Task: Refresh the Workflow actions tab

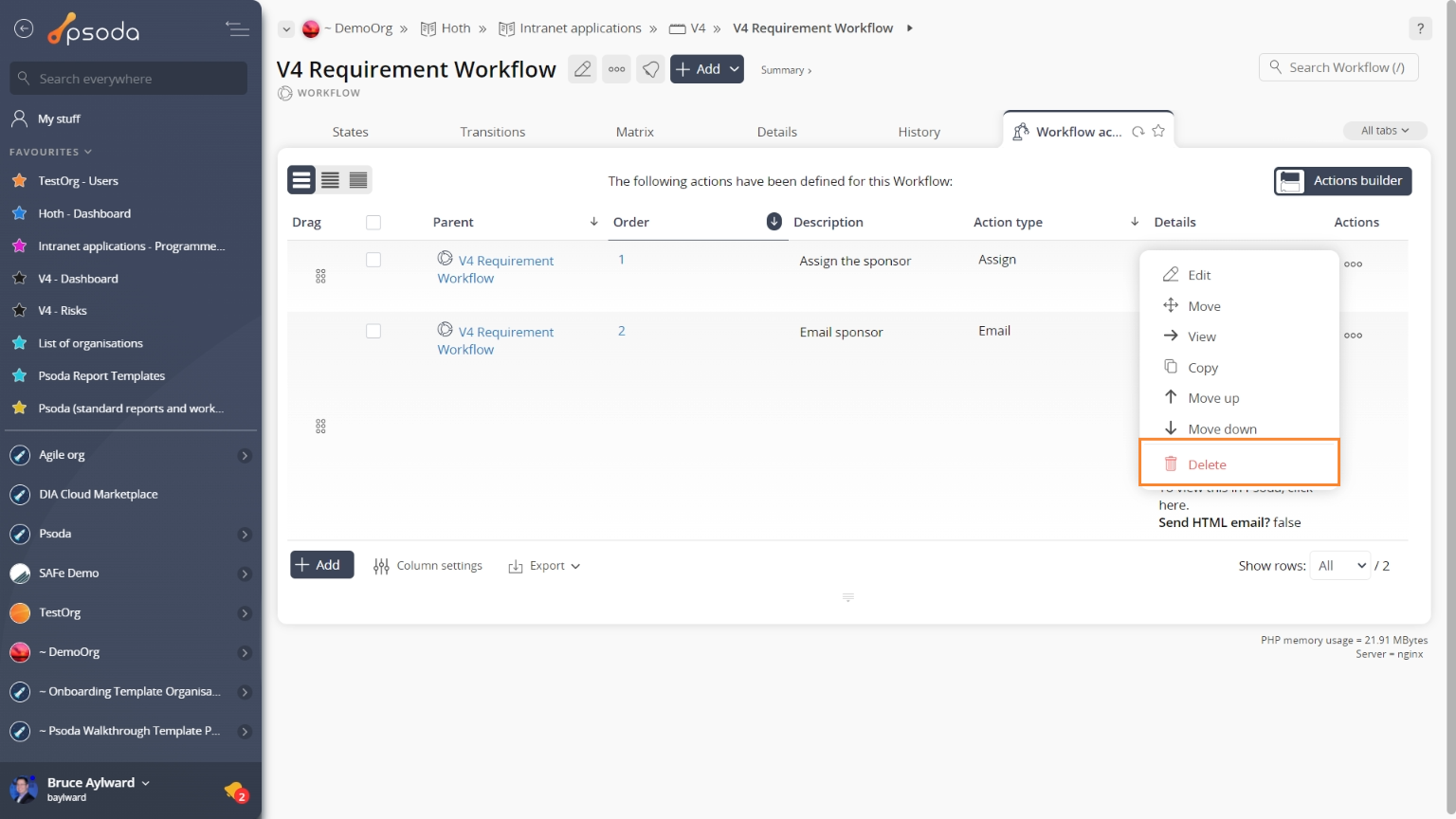Action: coord(1138,132)
